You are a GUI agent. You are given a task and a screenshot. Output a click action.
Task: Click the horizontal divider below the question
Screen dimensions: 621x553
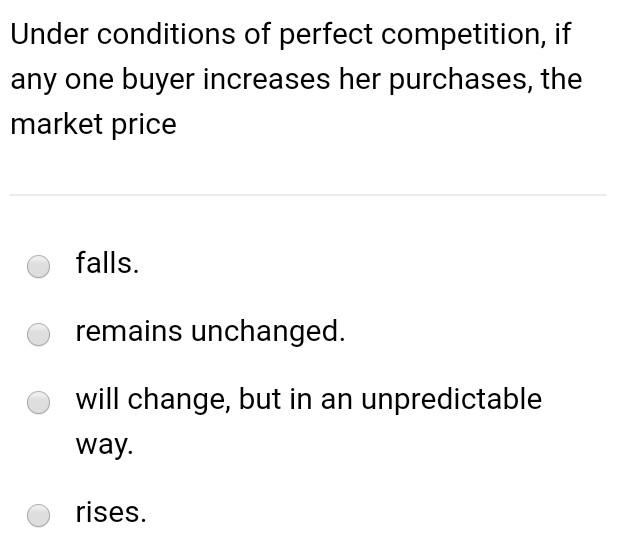coord(308,195)
